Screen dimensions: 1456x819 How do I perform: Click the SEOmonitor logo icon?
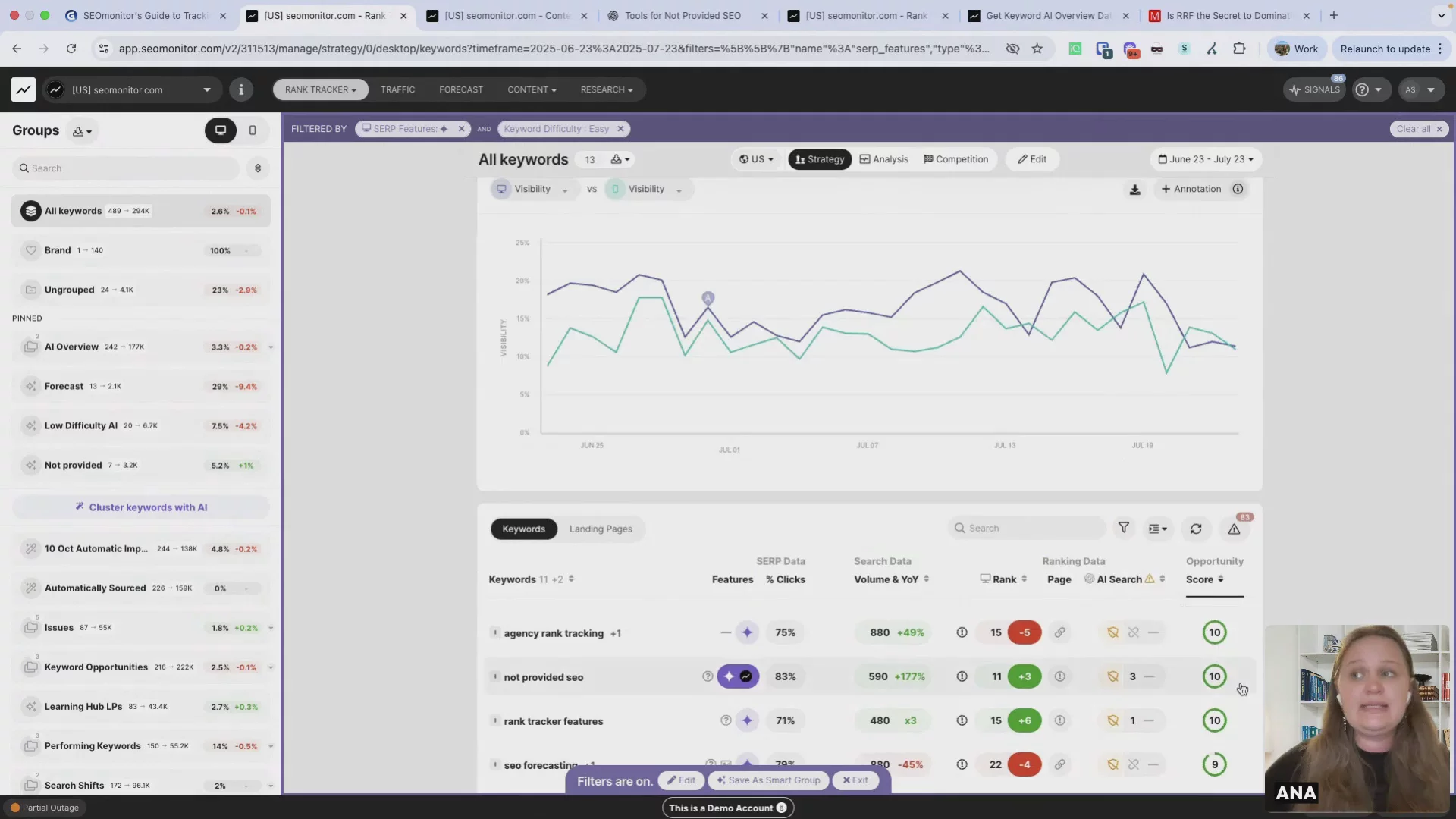(x=24, y=89)
